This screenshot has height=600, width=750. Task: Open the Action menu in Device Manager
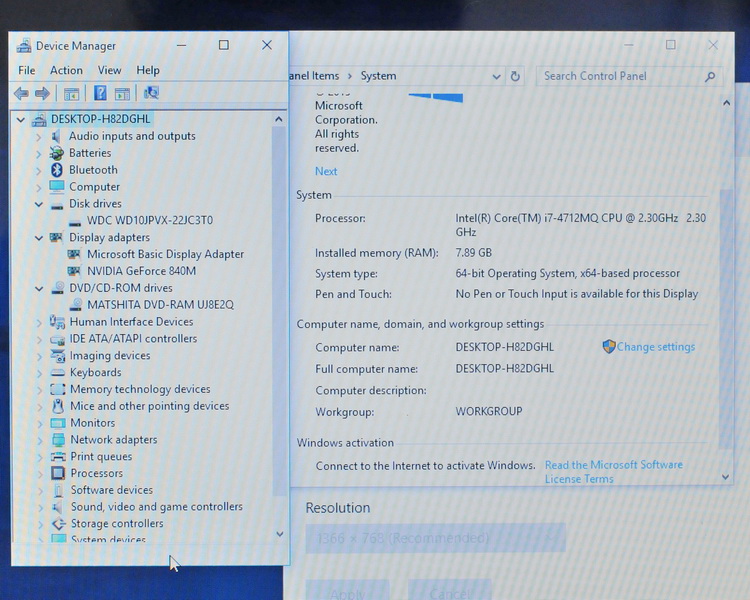[66, 70]
